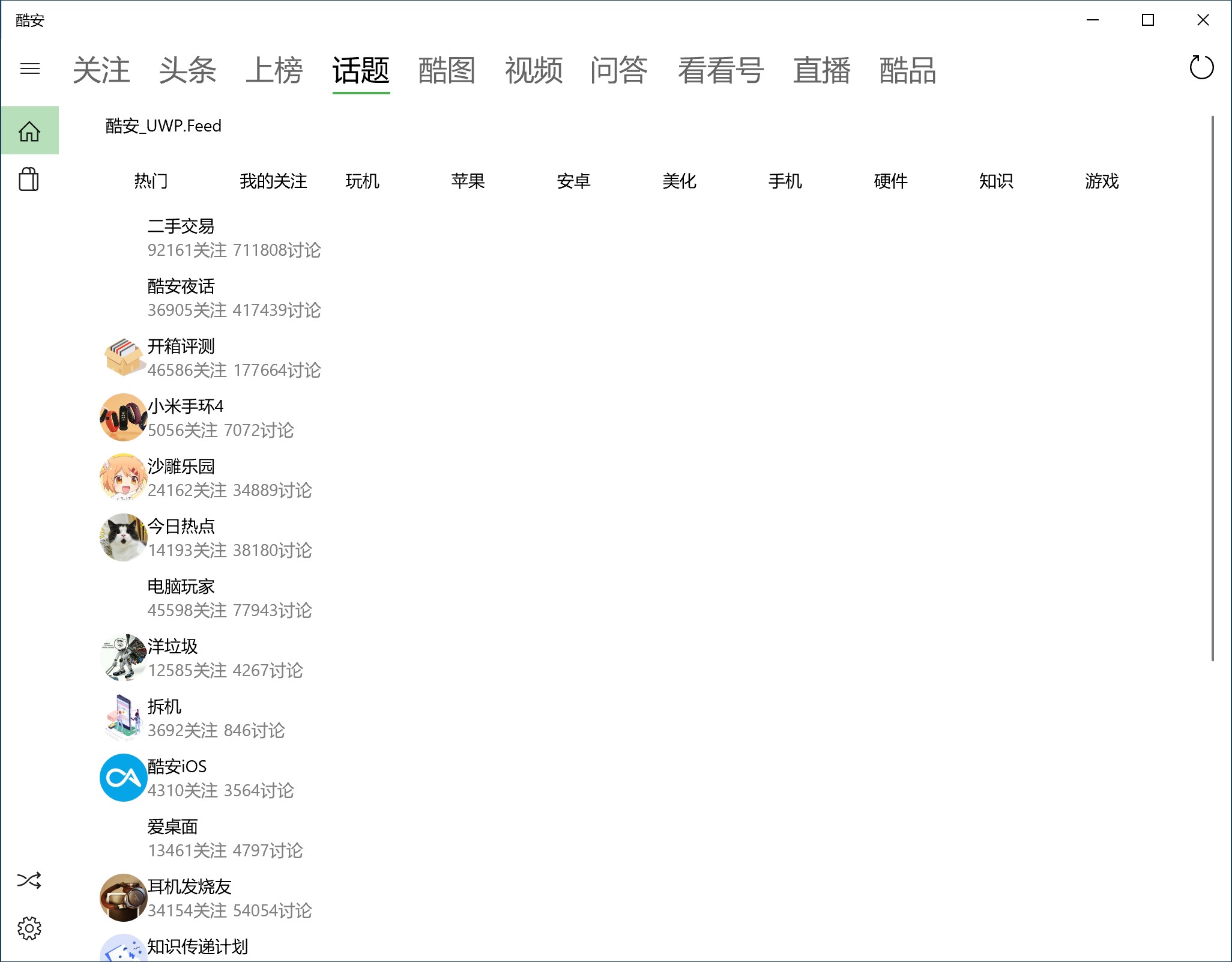Click the shuffle icon in sidebar
Image resolution: width=1232 pixels, height=962 pixels.
click(x=29, y=880)
